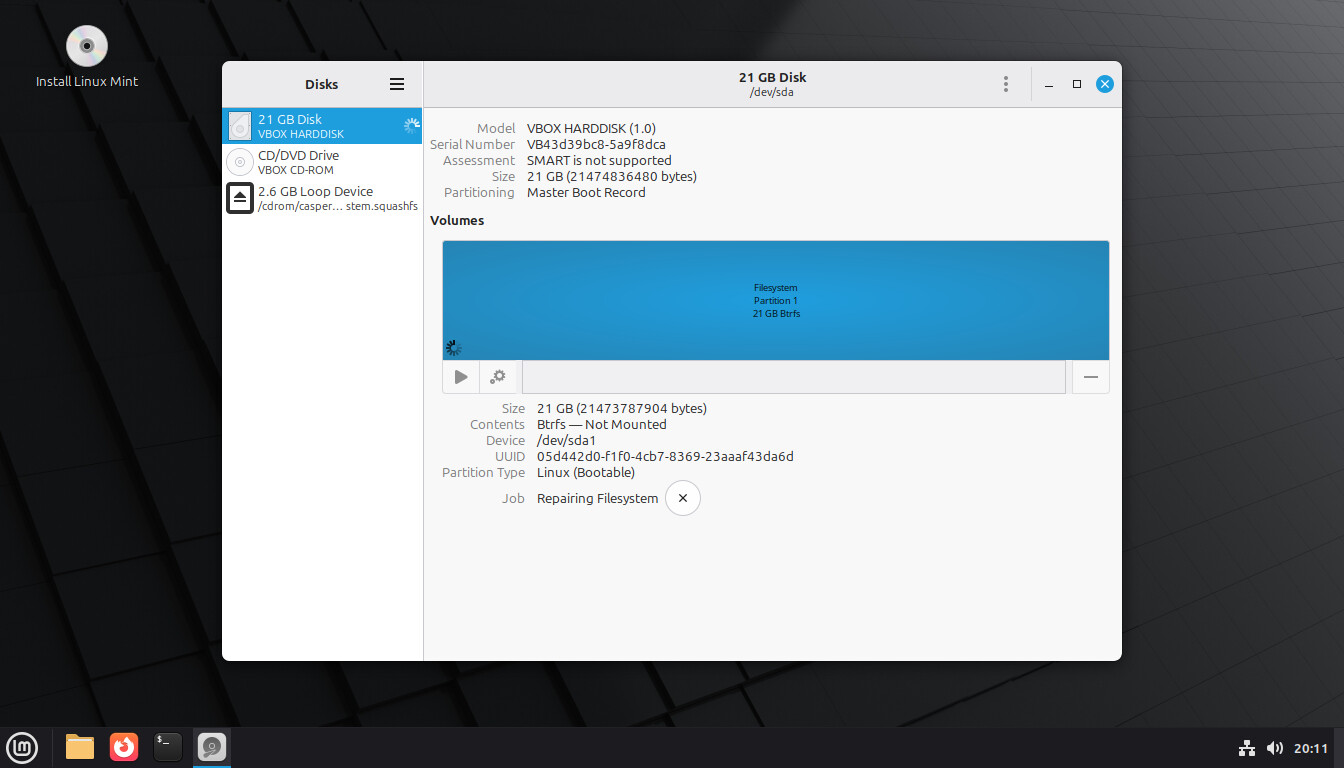The width and height of the screenshot is (1344, 768).
Task: Open the network connections tray icon
Action: tap(1247, 748)
